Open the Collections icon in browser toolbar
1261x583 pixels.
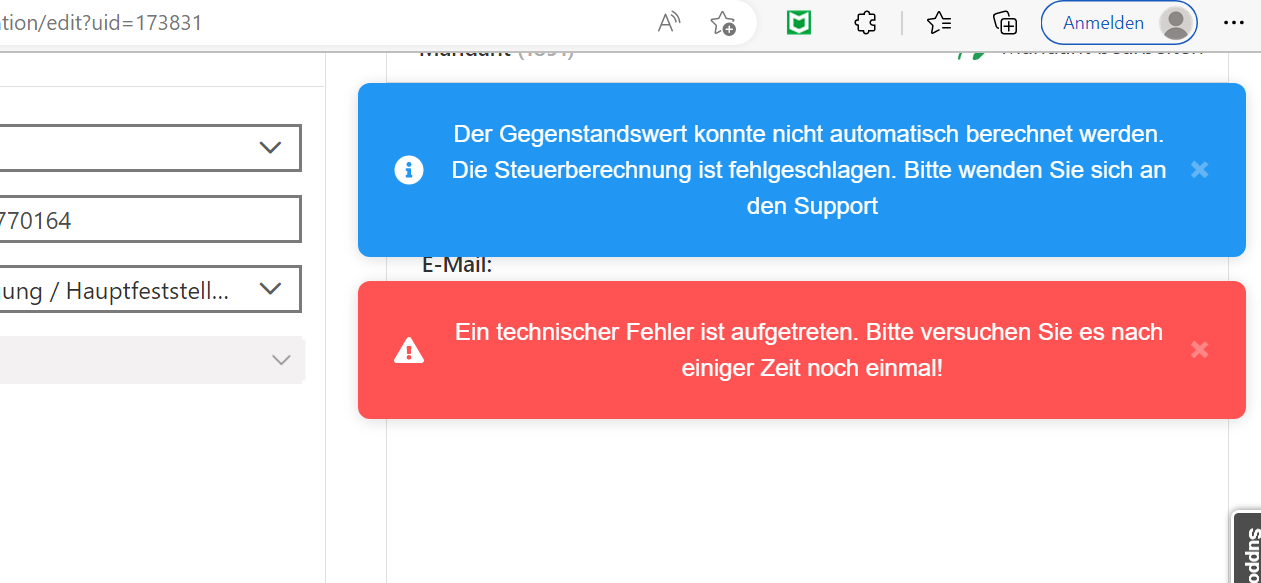(1004, 23)
